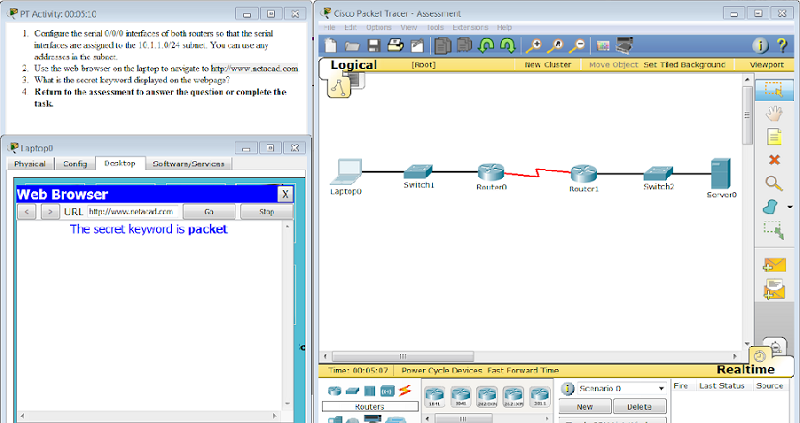Select Hubs category icon in device box

[370, 391]
